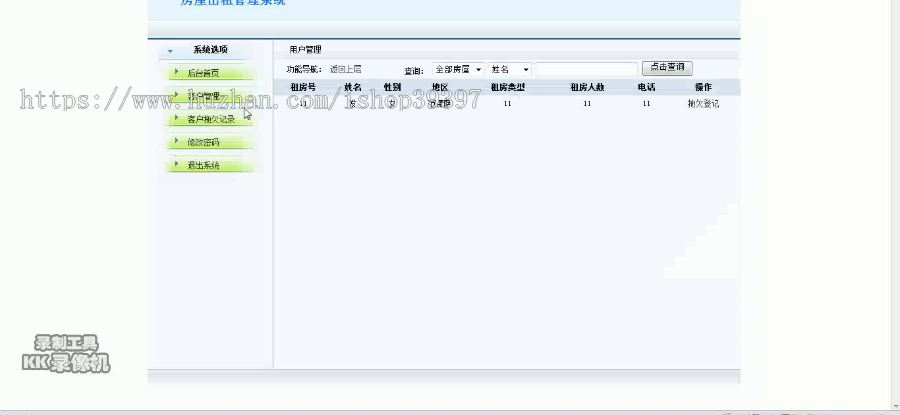The width and height of the screenshot is (900, 415).
Task: Focus the query text input box
Action: tap(587, 69)
